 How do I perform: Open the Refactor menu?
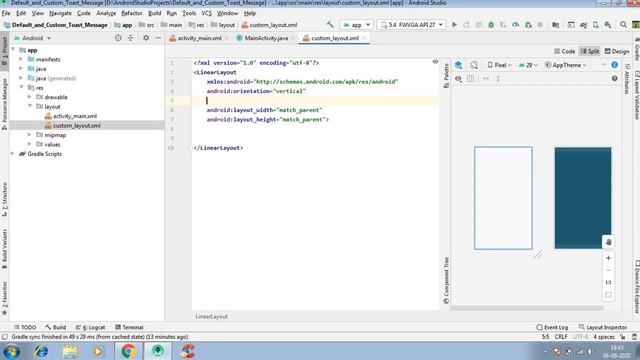click(x=131, y=13)
